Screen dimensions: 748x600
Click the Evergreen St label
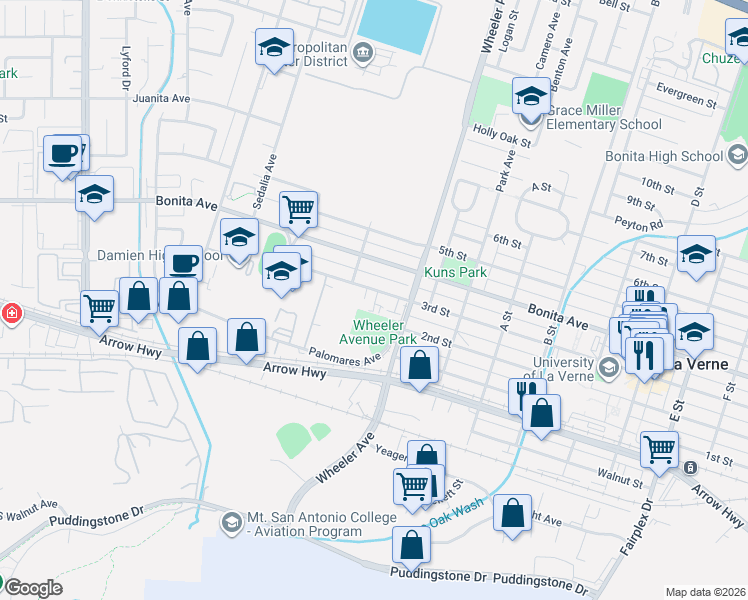pos(686,95)
